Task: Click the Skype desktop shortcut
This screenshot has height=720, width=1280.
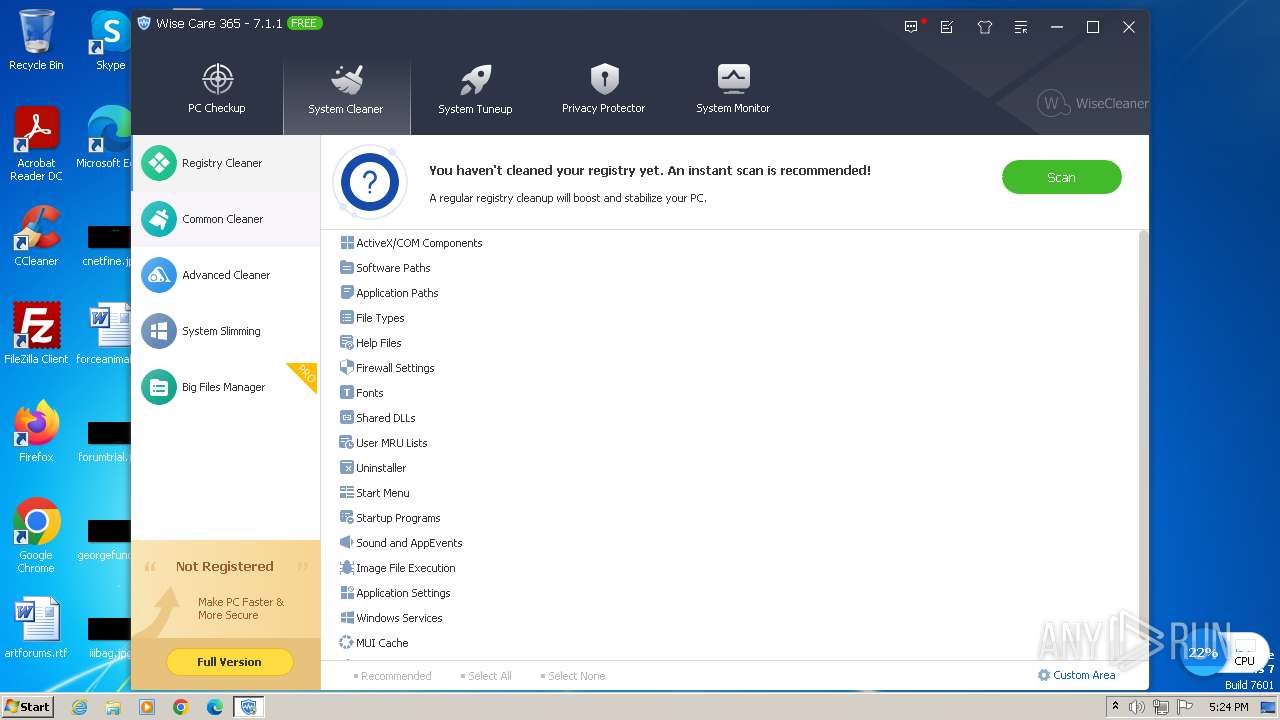Action: point(110,40)
